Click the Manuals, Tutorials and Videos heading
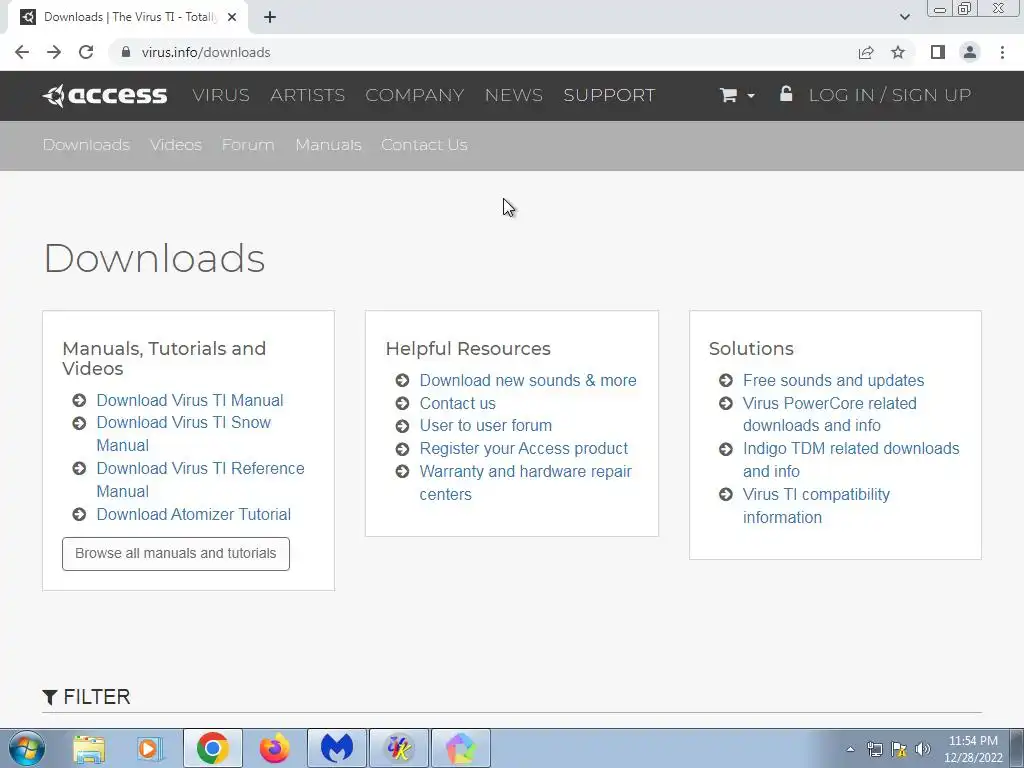1024x768 pixels. coord(164,359)
